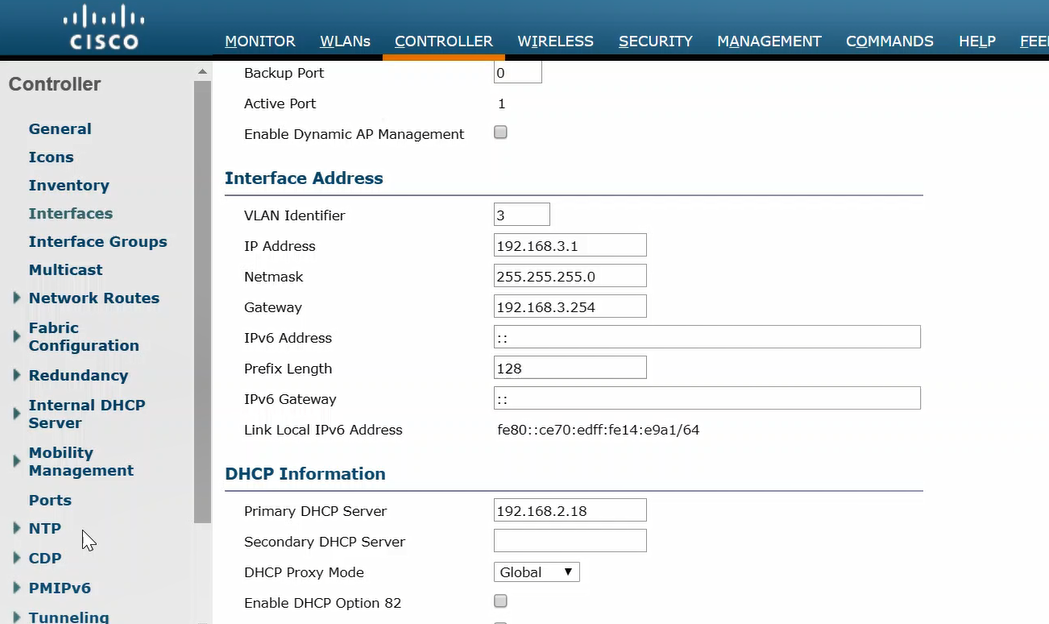Click the DHCP Information heading
Viewport: 1049px width, 624px height.
pos(305,474)
